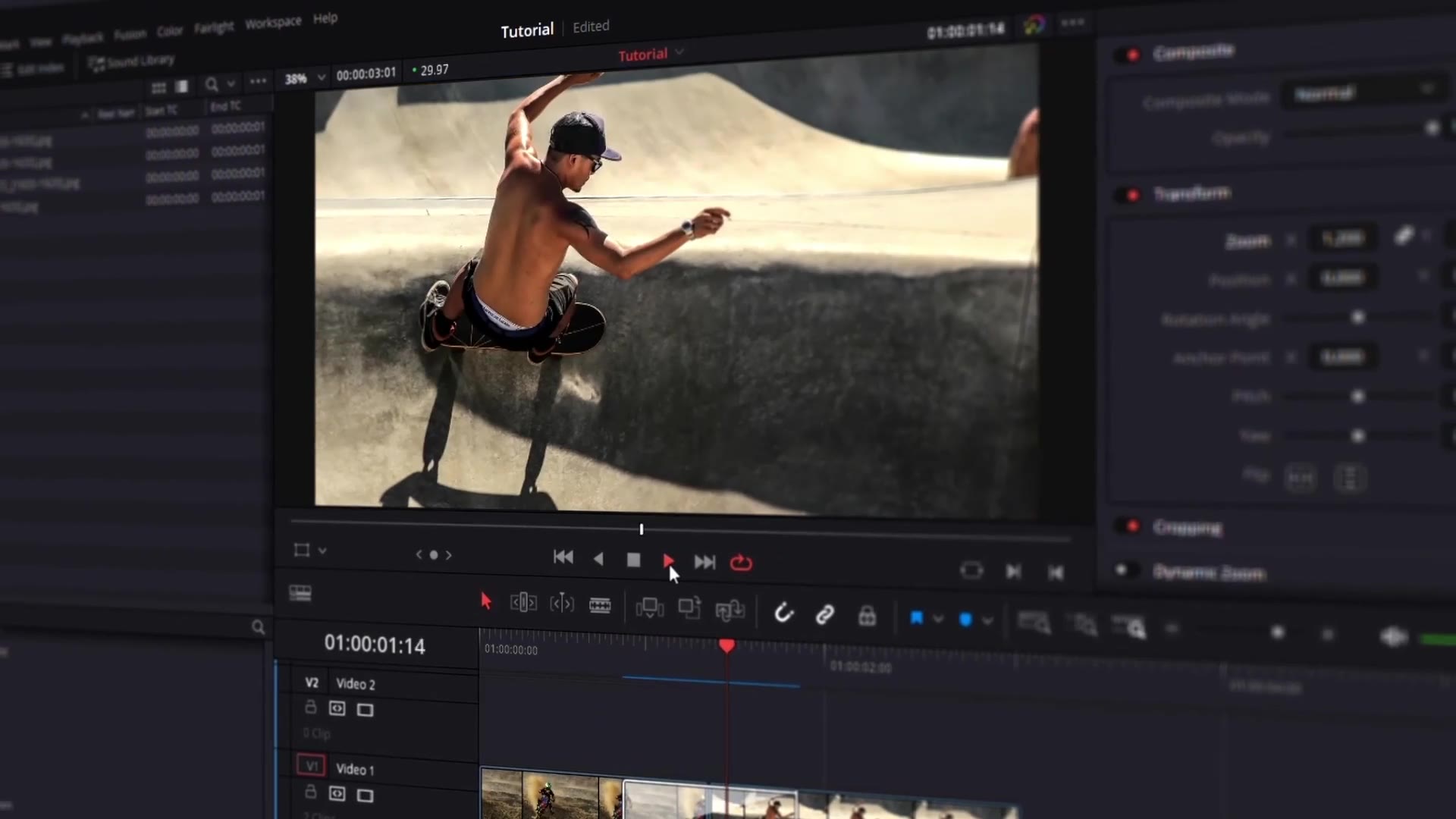Open the Playback menu
The width and height of the screenshot is (1456, 819).
(83, 38)
